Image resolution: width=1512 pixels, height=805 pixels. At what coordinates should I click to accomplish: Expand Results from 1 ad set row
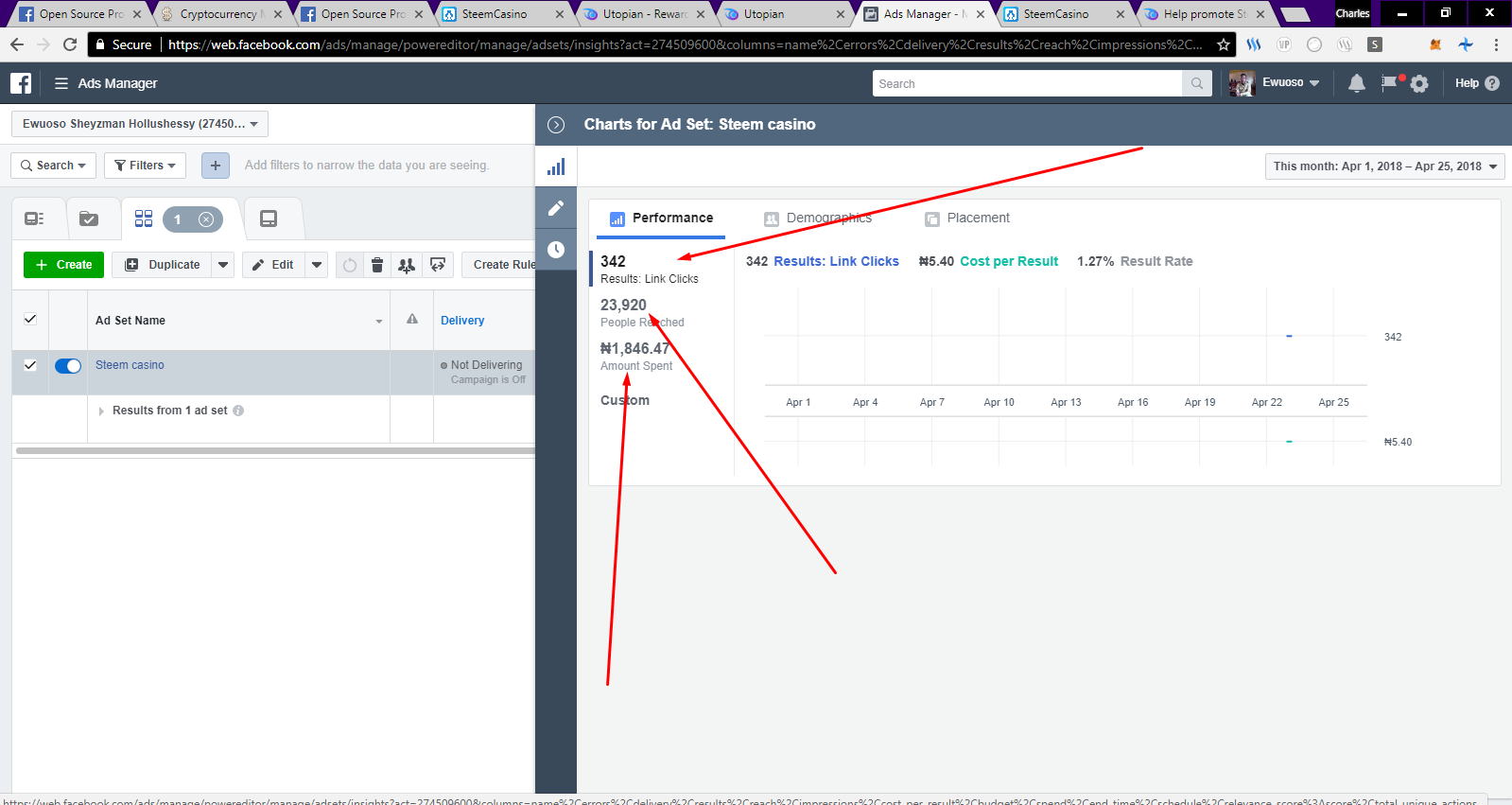point(101,411)
